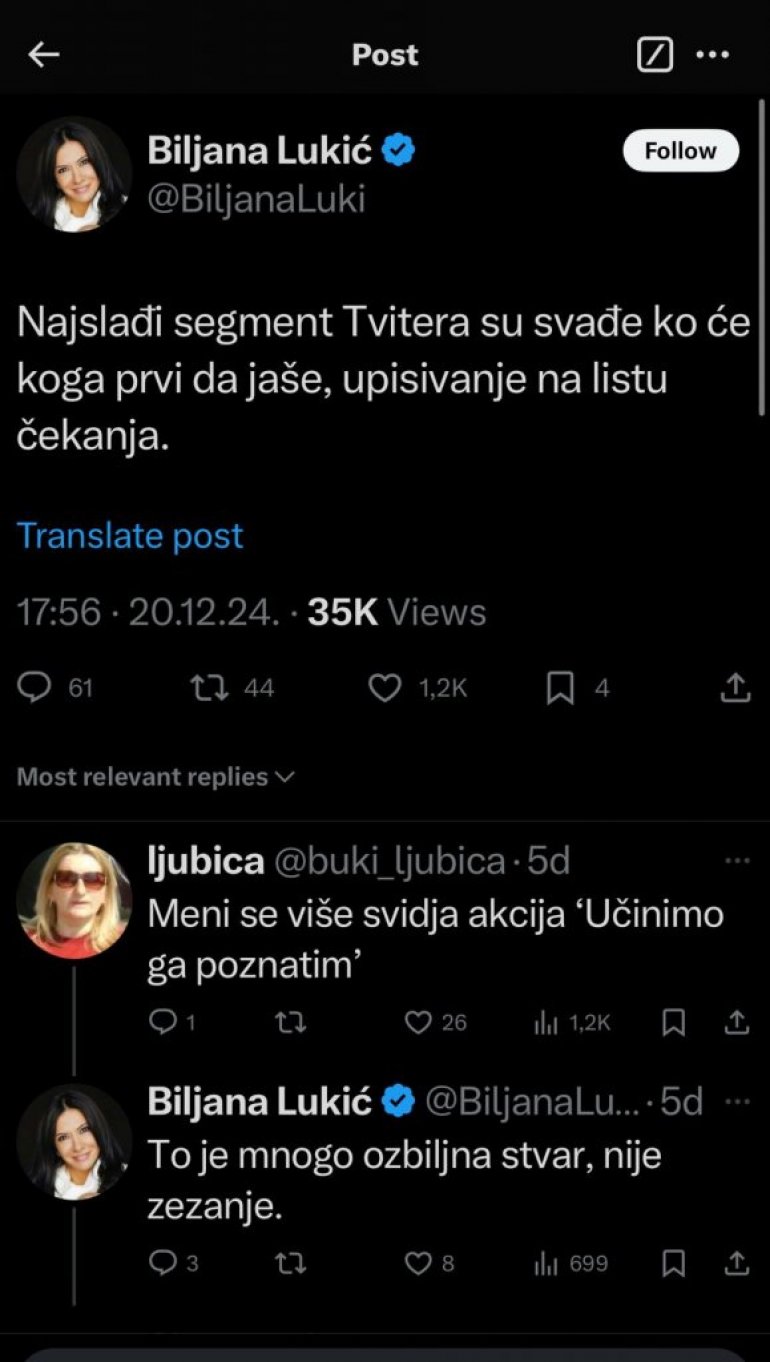This screenshot has width=770, height=1362.
Task: Share the main post via the share icon
Action: point(735,687)
